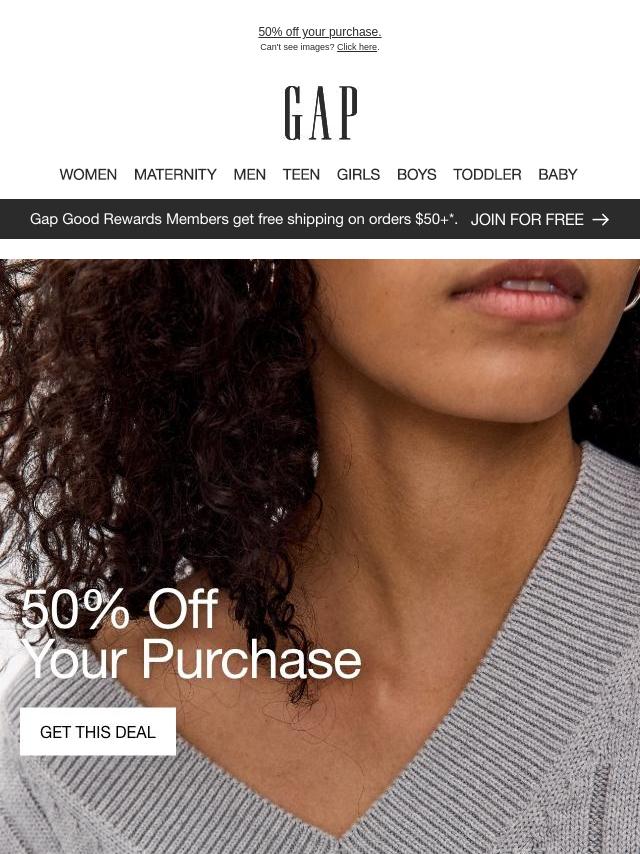Click the Gap Good Rewards shipping banner text
The height and width of the screenshot is (854, 640).
[243, 219]
